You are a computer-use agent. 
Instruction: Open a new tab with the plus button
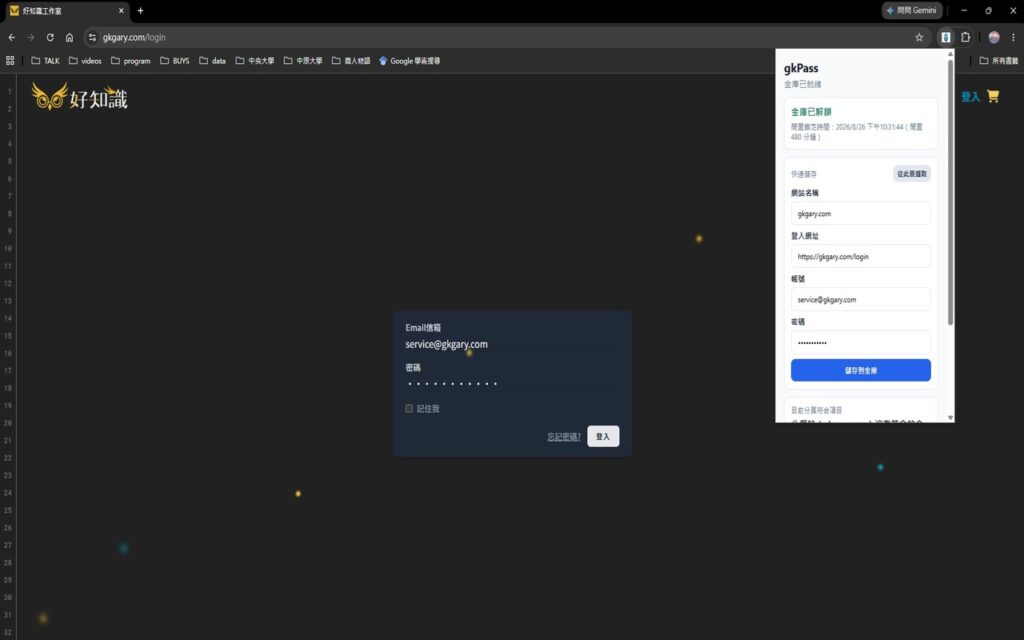pos(140,10)
